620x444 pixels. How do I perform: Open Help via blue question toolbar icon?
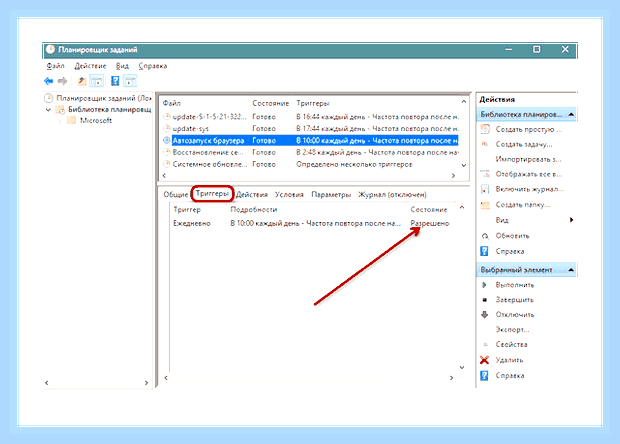(115, 81)
